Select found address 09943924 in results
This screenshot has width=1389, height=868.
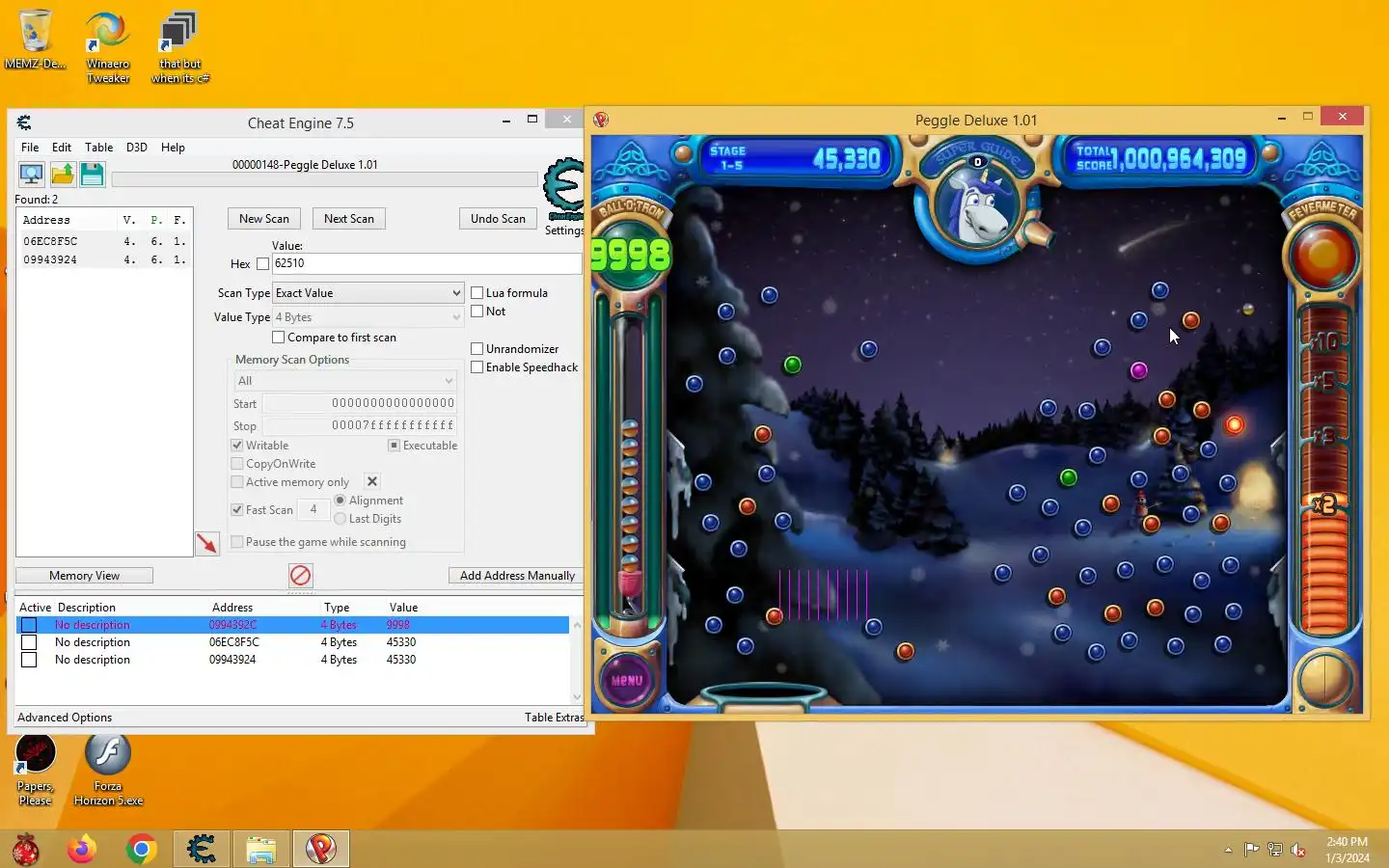point(50,259)
